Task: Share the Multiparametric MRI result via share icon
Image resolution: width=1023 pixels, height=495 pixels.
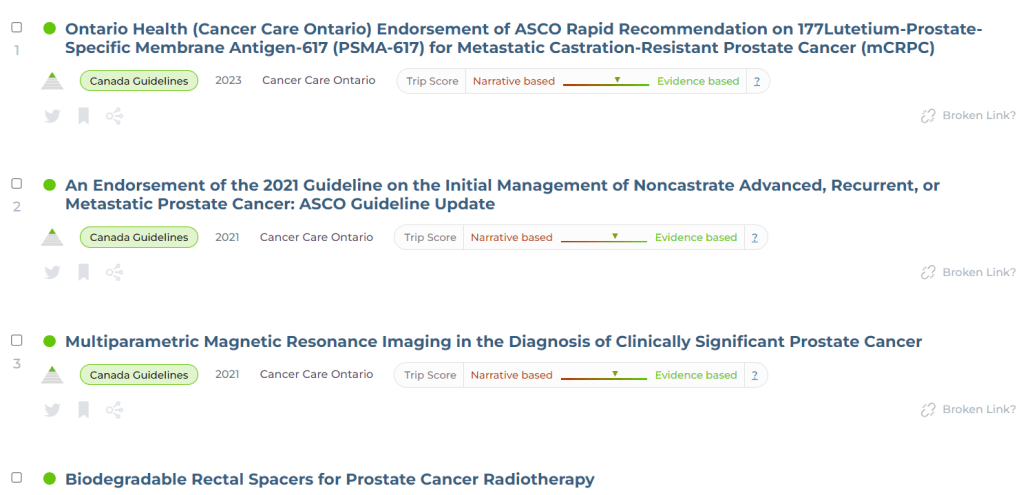Action: point(114,410)
